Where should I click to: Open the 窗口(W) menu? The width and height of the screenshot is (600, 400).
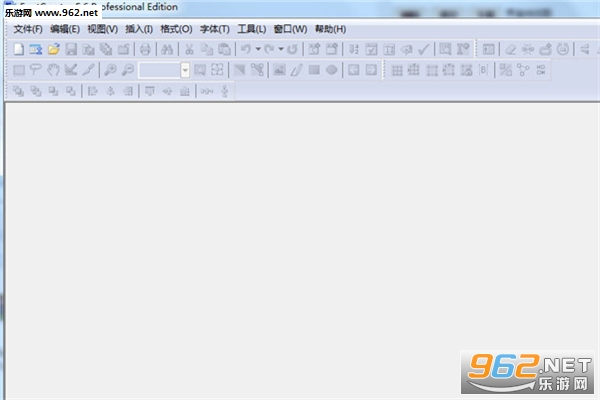[x=290, y=29]
